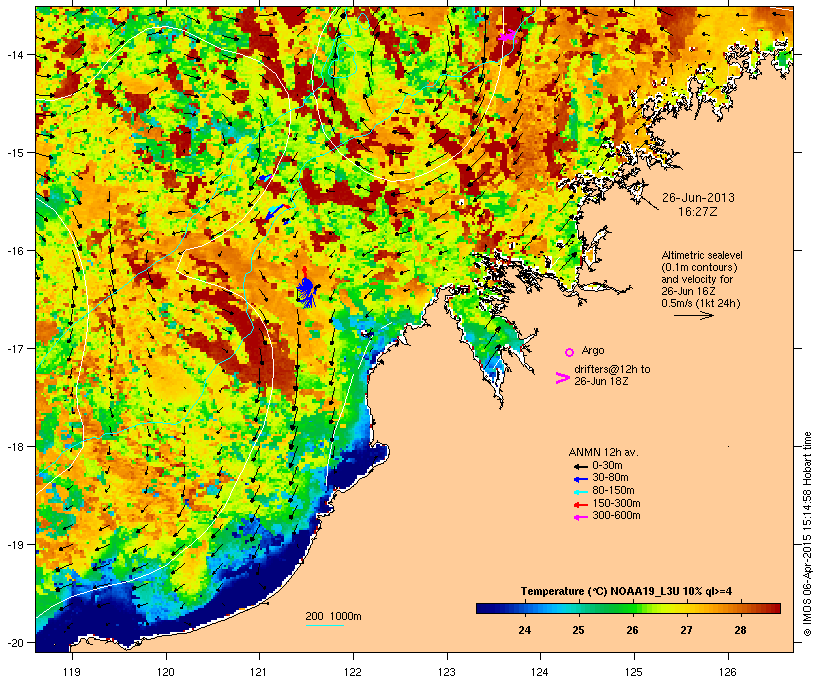This screenshot has width=820, height=680.
Task: Click the latitude label -18
Action: [14, 446]
